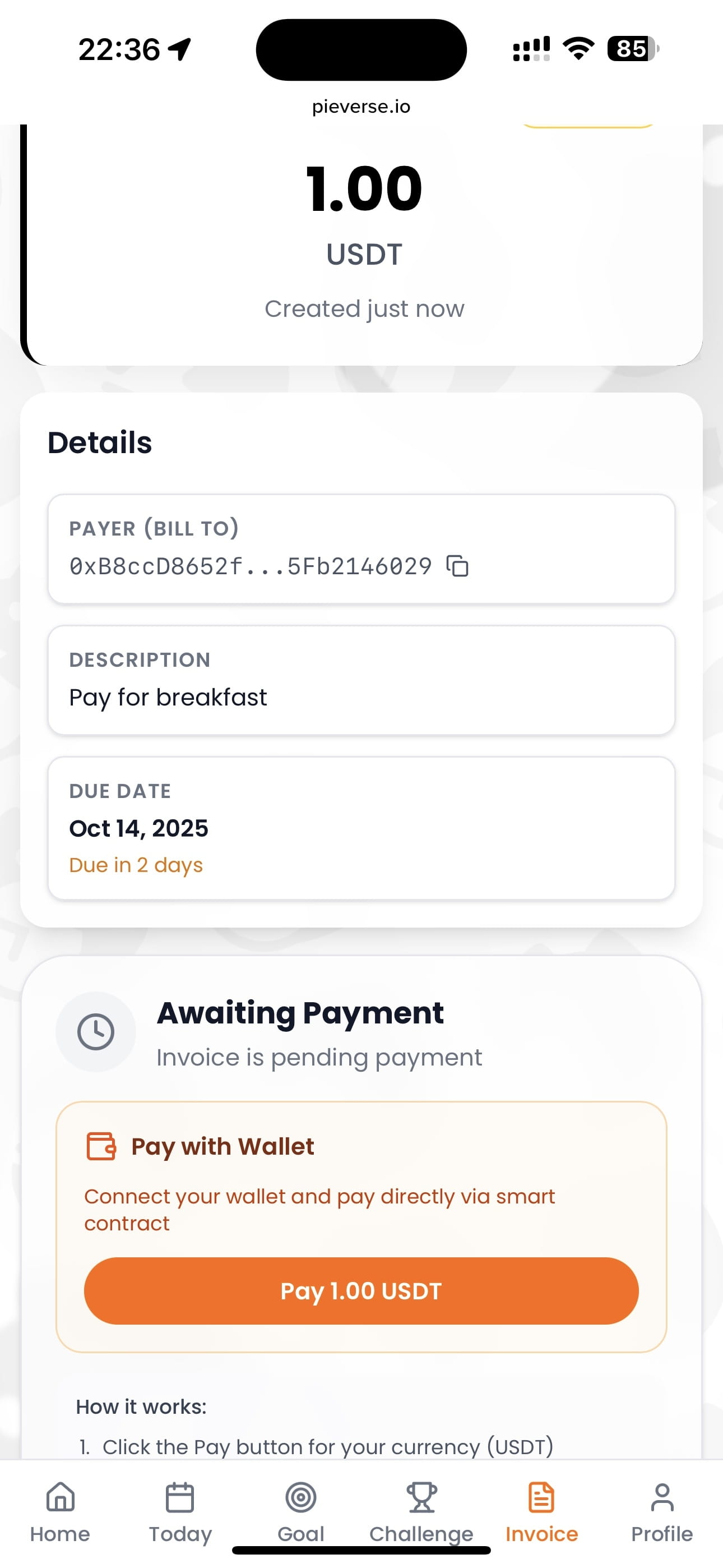Tap the Awaiting Payment status heading
Screen dimensions: 723x1568
tap(300, 1013)
